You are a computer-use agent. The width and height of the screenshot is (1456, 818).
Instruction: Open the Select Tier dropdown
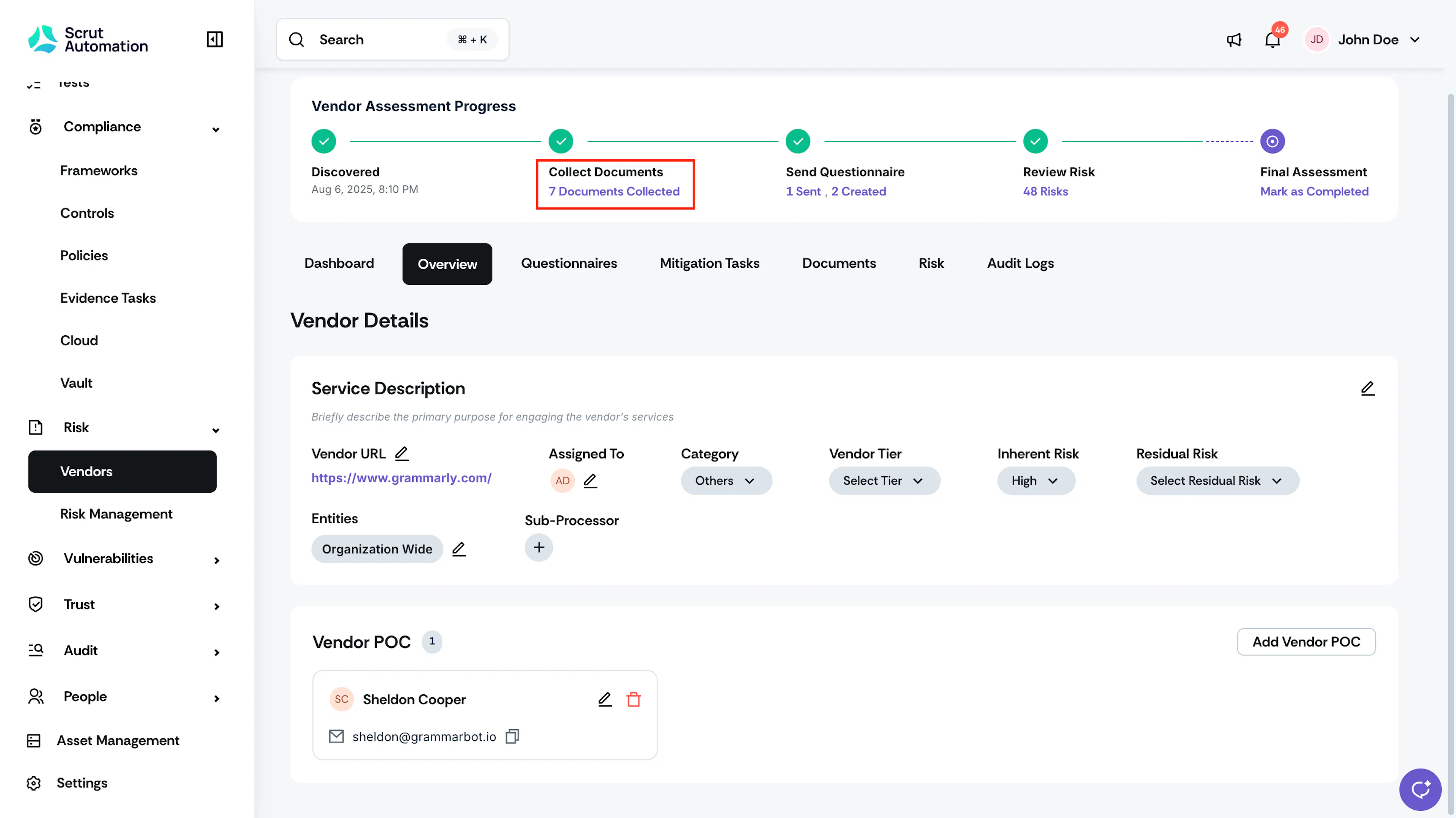[884, 480]
